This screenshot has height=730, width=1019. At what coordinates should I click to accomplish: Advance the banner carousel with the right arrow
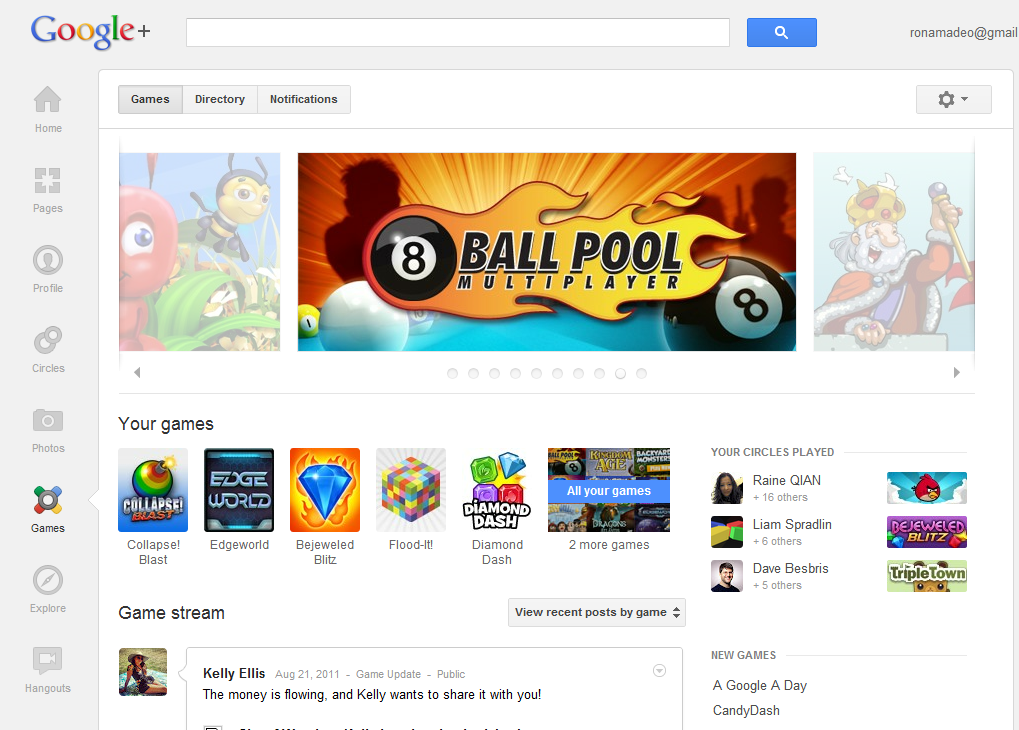click(x=956, y=371)
